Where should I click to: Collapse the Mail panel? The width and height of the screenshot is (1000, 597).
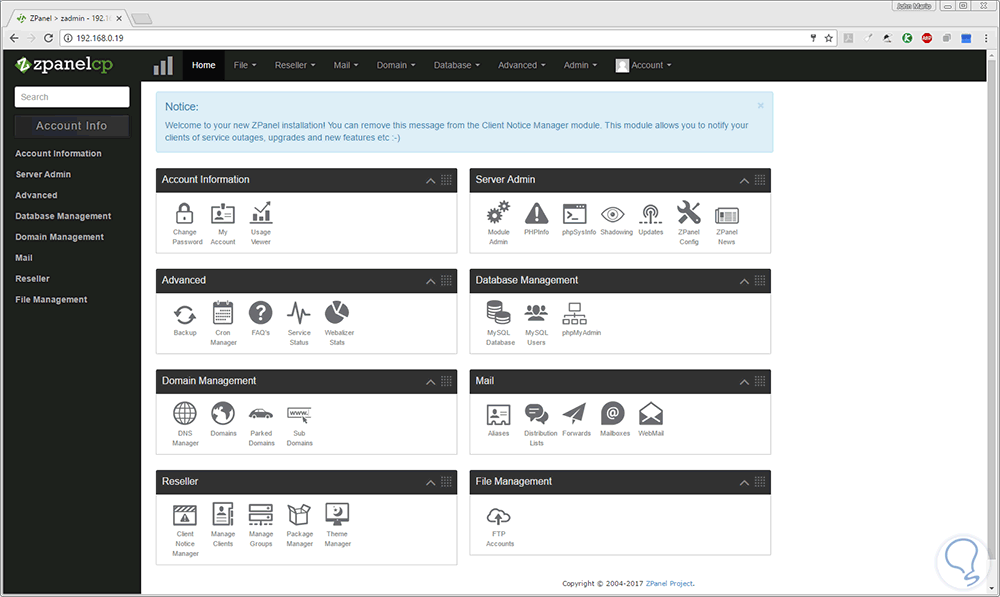pos(744,382)
